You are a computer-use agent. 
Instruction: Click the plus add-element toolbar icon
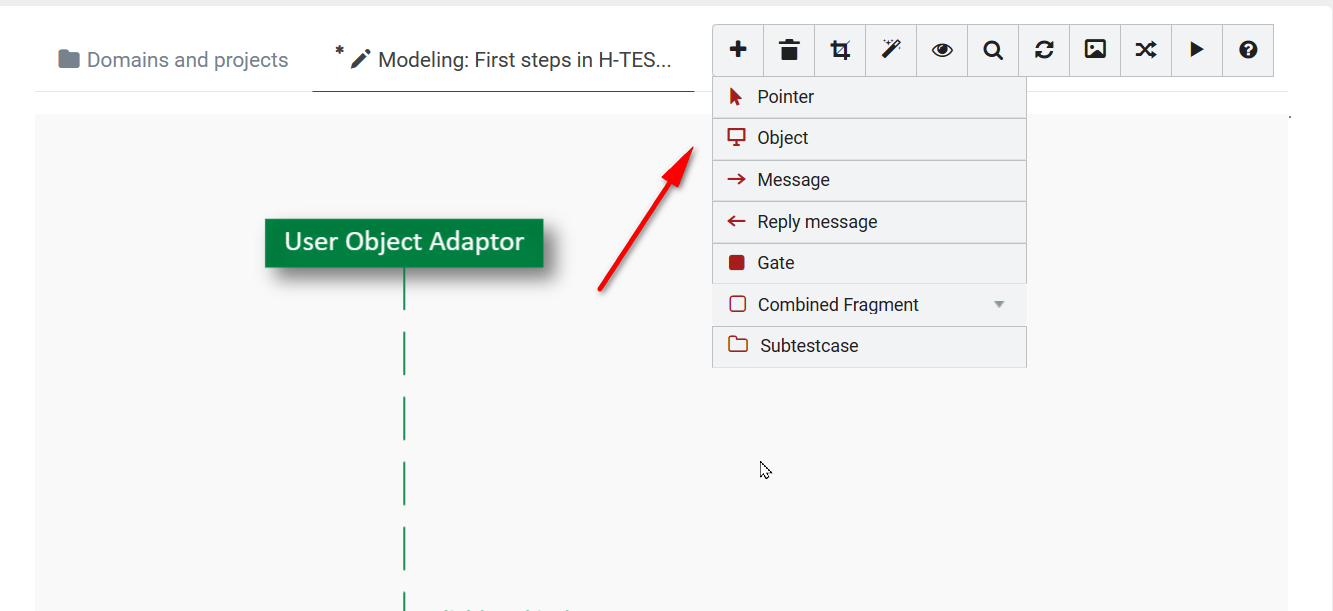pos(738,50)
